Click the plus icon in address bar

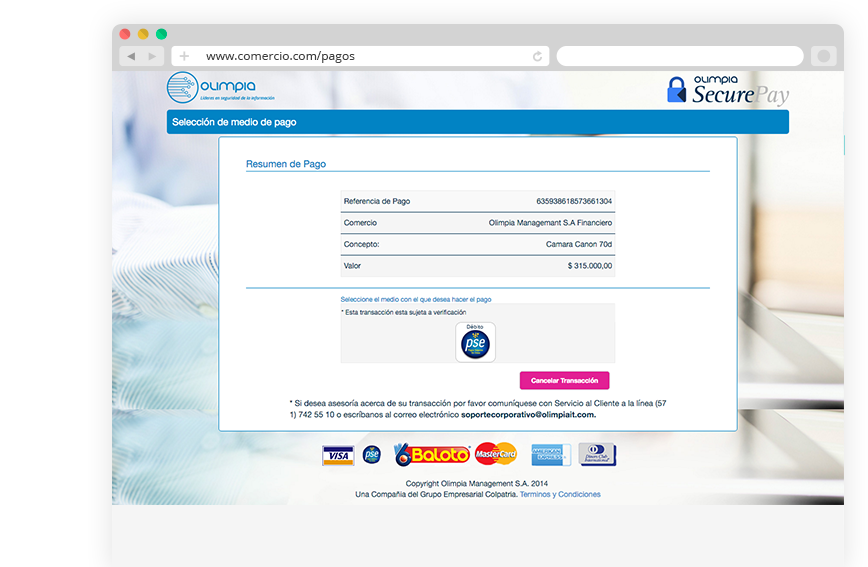click(184, 57)
